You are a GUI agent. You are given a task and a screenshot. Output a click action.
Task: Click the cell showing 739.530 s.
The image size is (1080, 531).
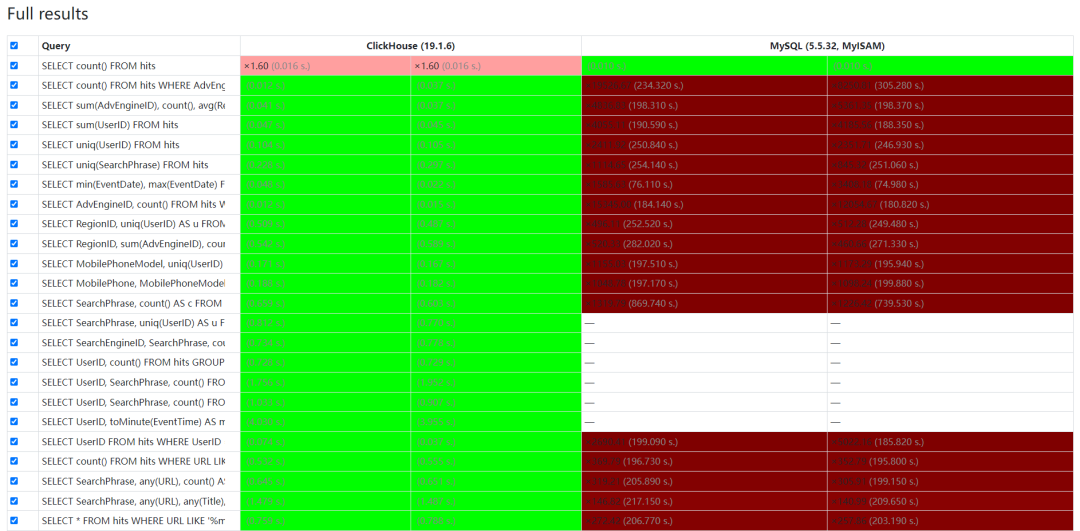pos(951,303)
